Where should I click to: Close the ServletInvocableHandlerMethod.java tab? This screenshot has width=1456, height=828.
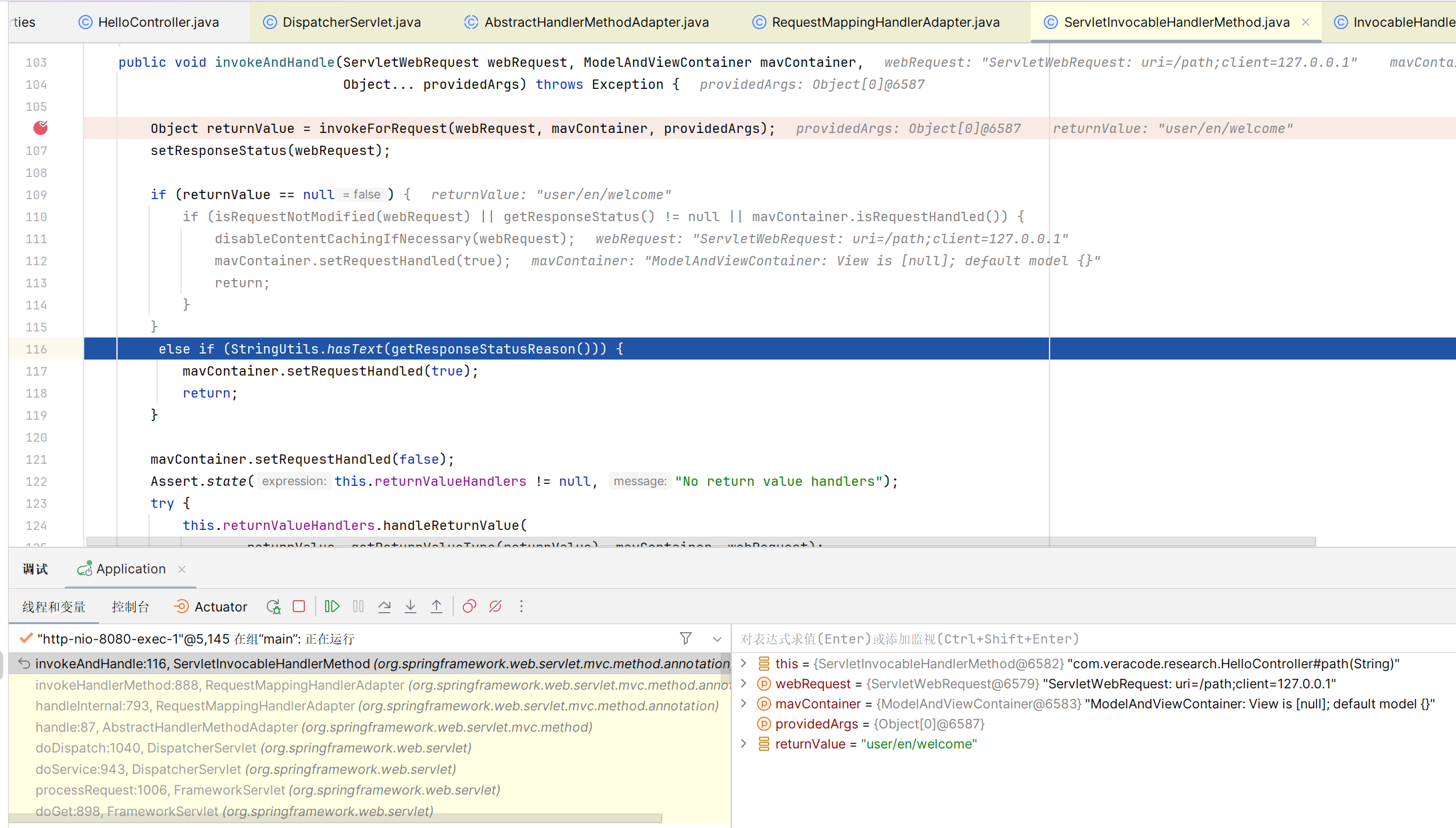(x=1306, y=22)
